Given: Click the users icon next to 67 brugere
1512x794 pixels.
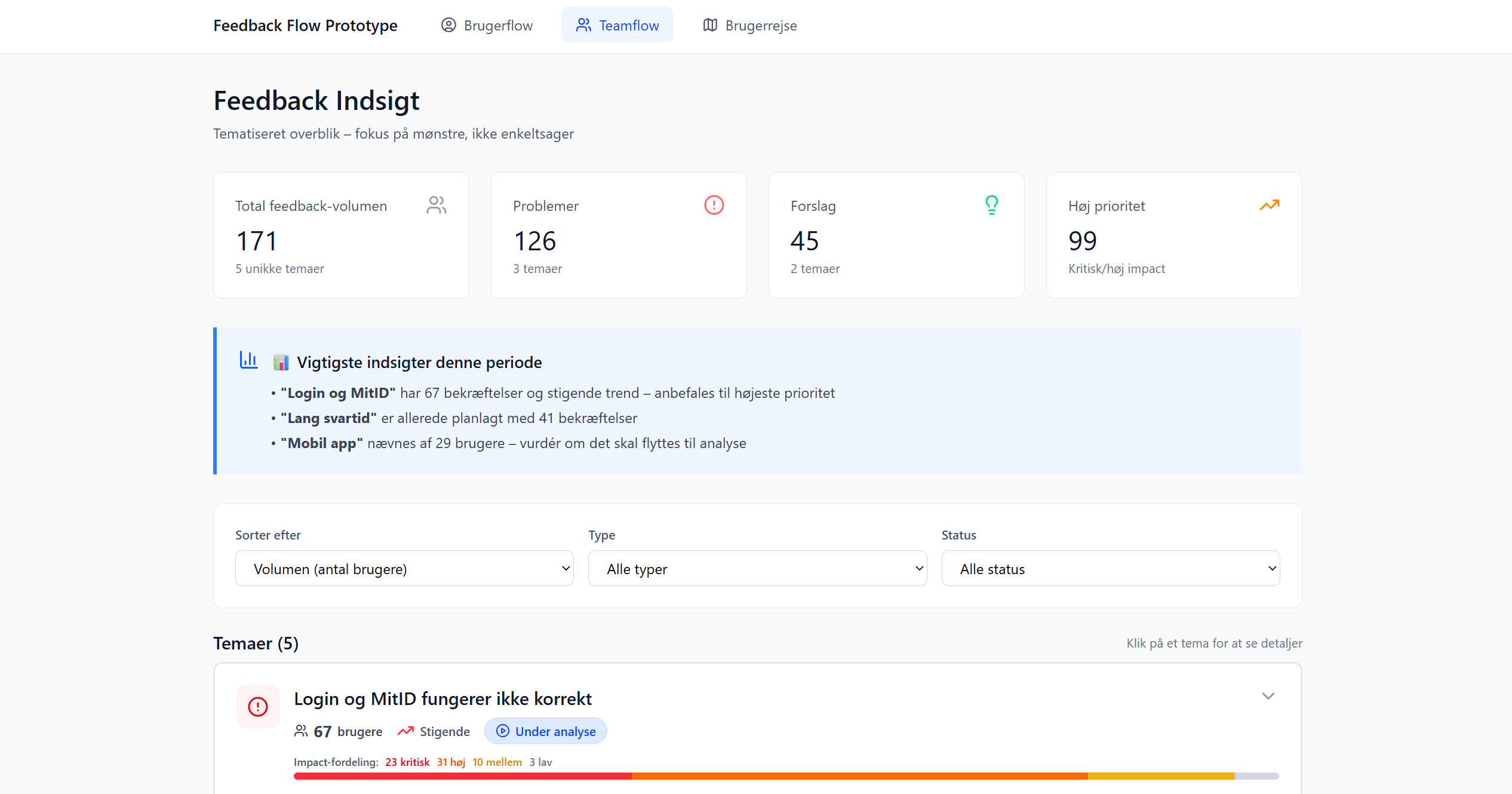Looking at the screenshot, I should [x=301, y=731].
